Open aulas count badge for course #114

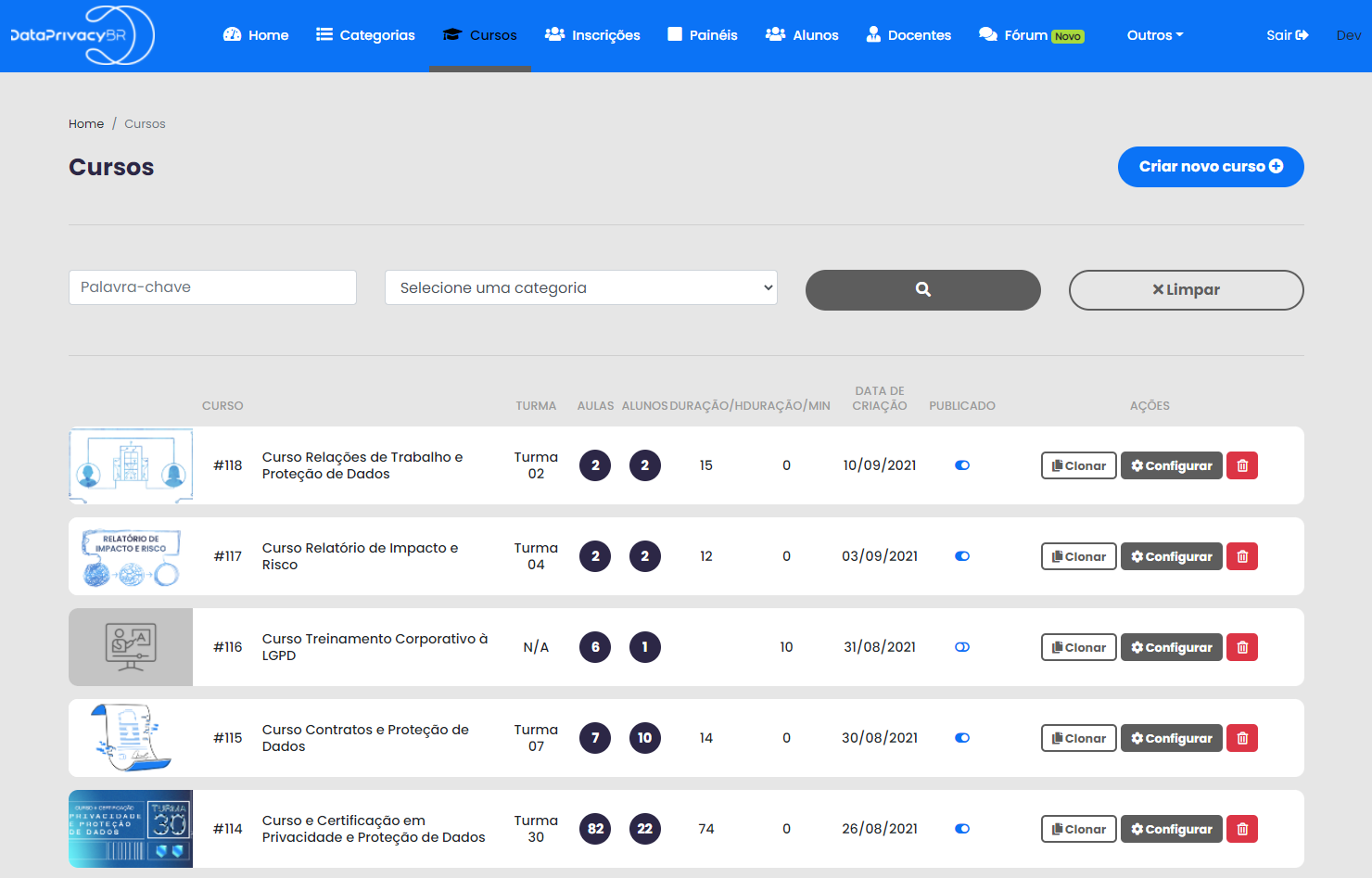595,829
